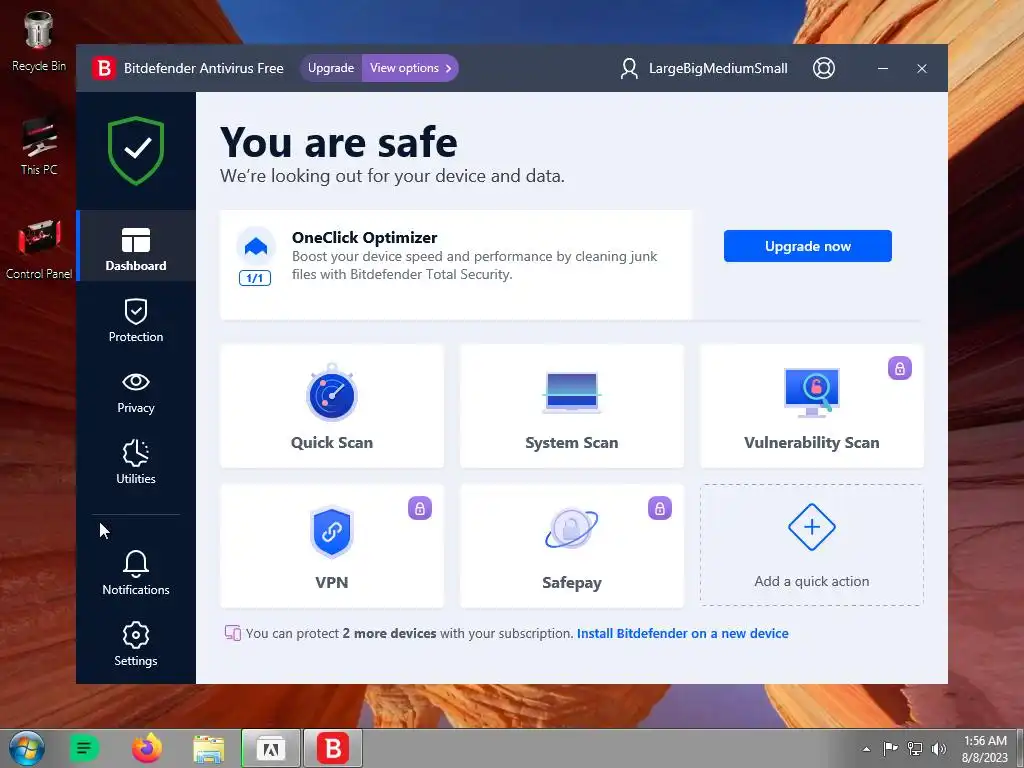
Task: Click the devices icon beside subscription text
Action: tap(232, 633)
